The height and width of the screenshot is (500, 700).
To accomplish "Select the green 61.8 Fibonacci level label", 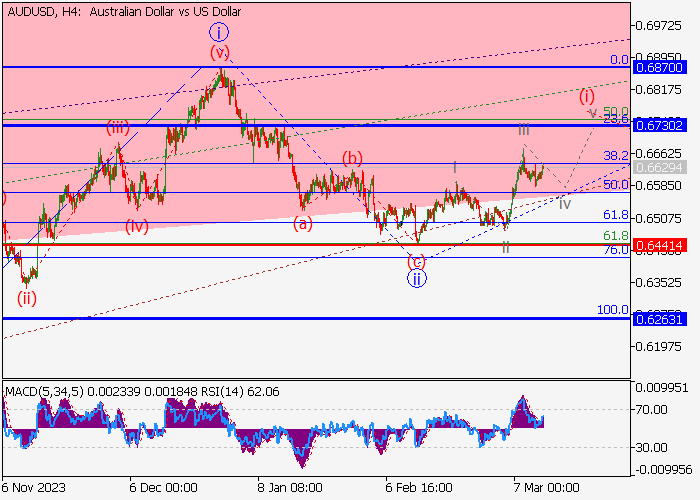I will [616, 235].
